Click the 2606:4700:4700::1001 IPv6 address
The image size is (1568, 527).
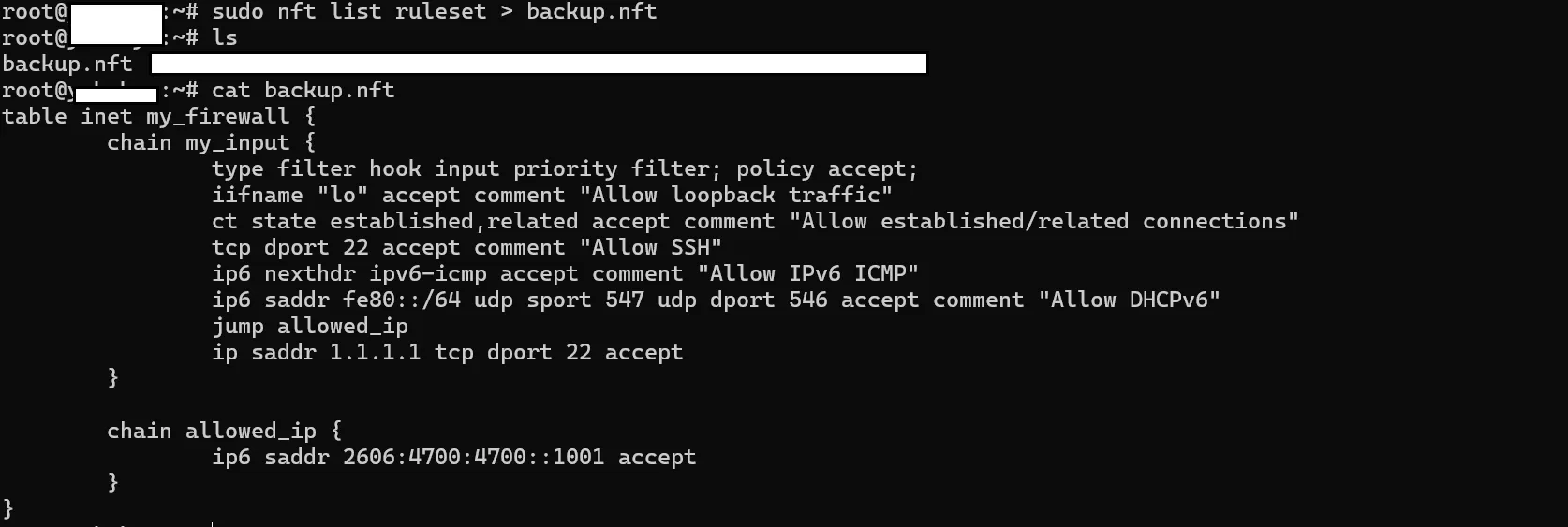pyautogui.click(x=473, y=457)
